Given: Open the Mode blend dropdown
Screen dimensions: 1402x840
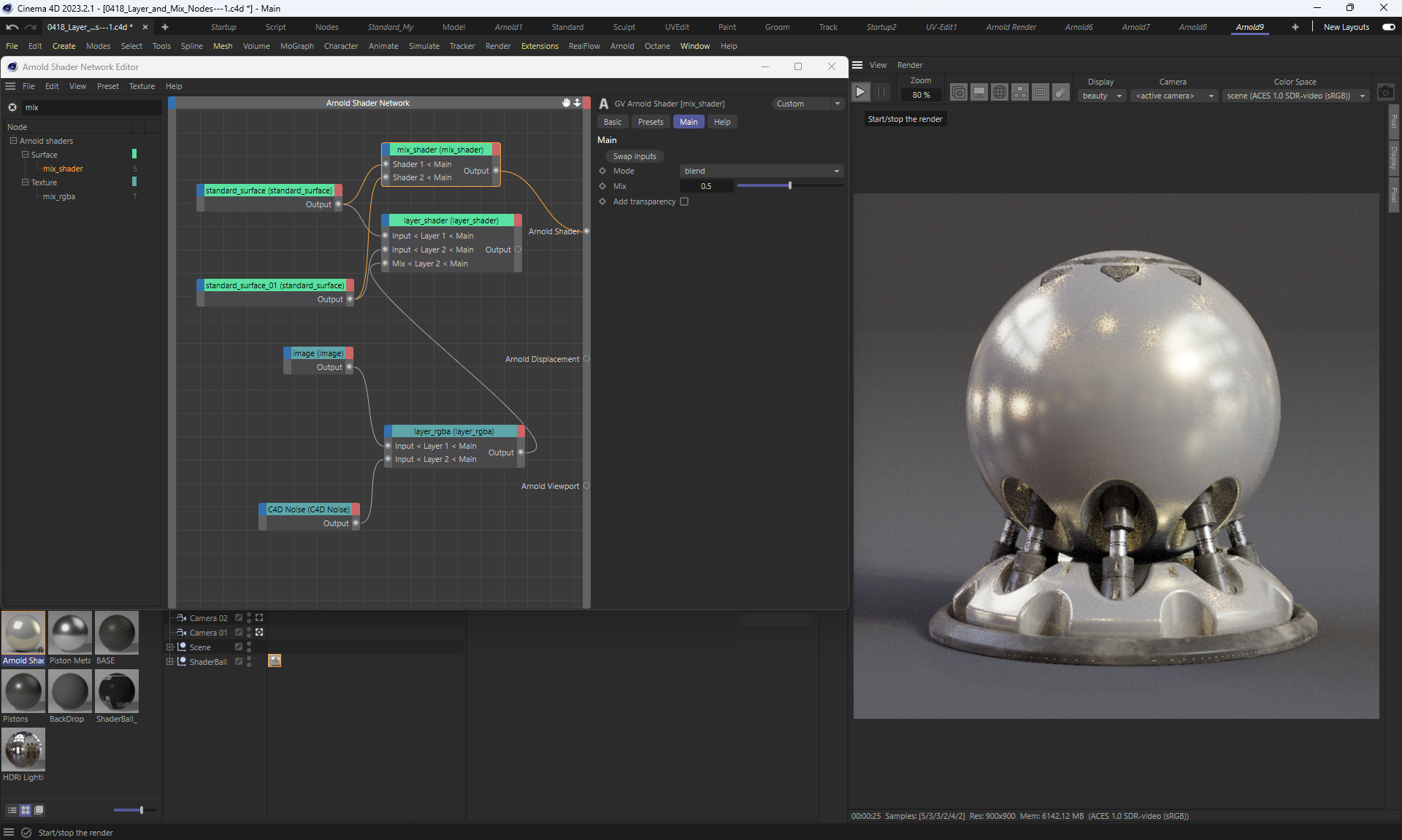Looking at the screenshot, I should pyautogui.click(x=762, y=171).
